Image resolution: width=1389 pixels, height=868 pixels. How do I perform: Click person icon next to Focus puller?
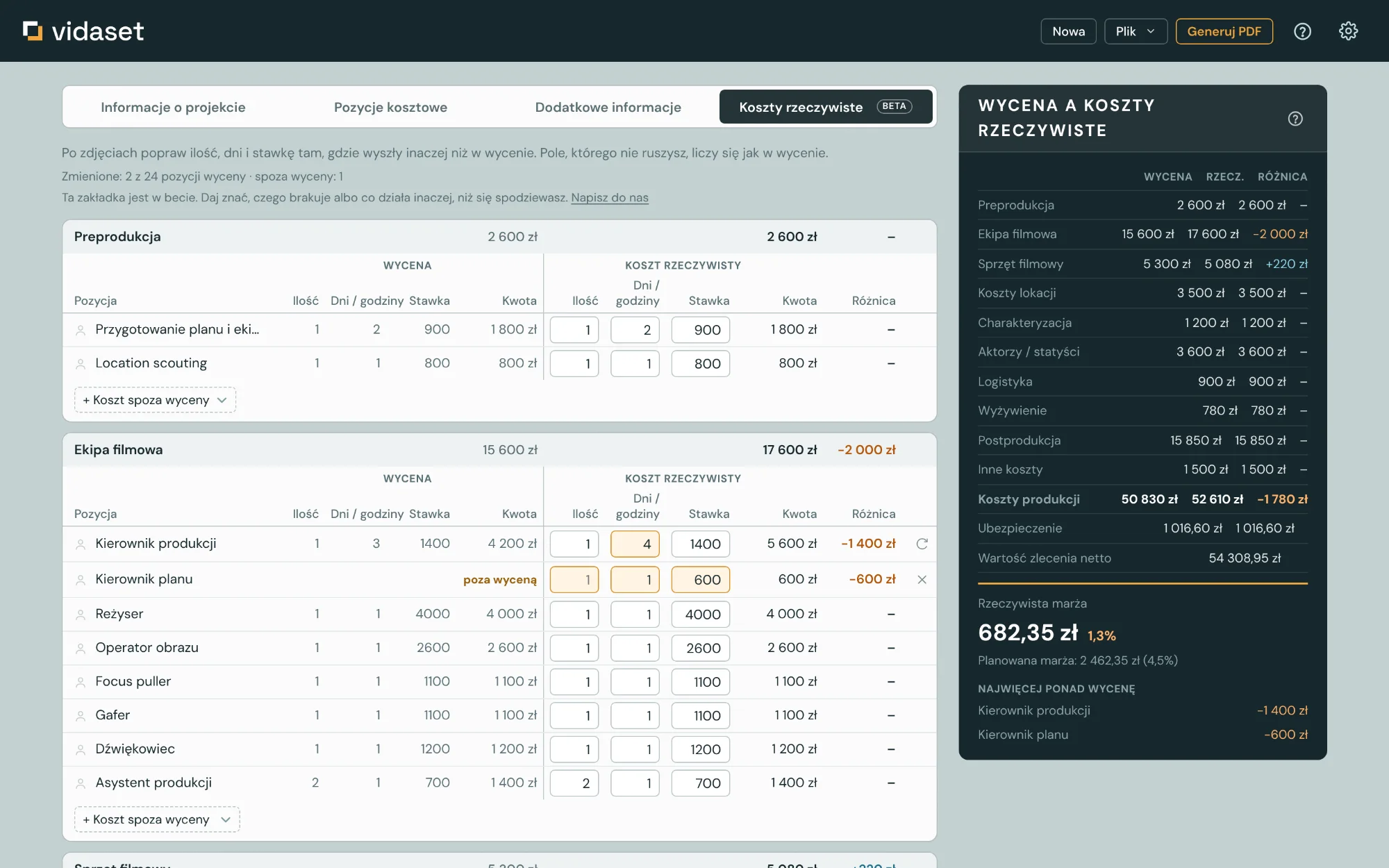click(x=81, y=682)
